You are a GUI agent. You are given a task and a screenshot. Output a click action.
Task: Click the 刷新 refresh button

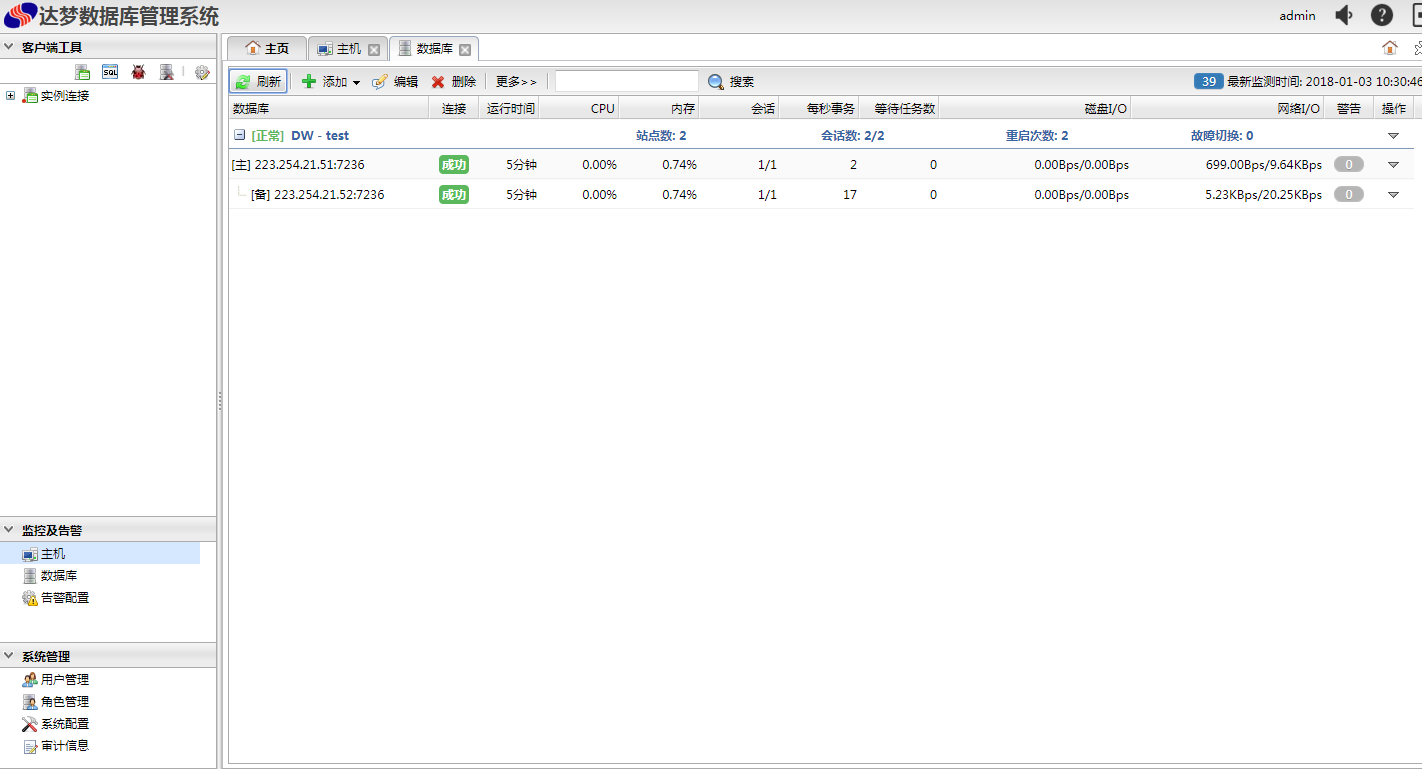[258, 82]
